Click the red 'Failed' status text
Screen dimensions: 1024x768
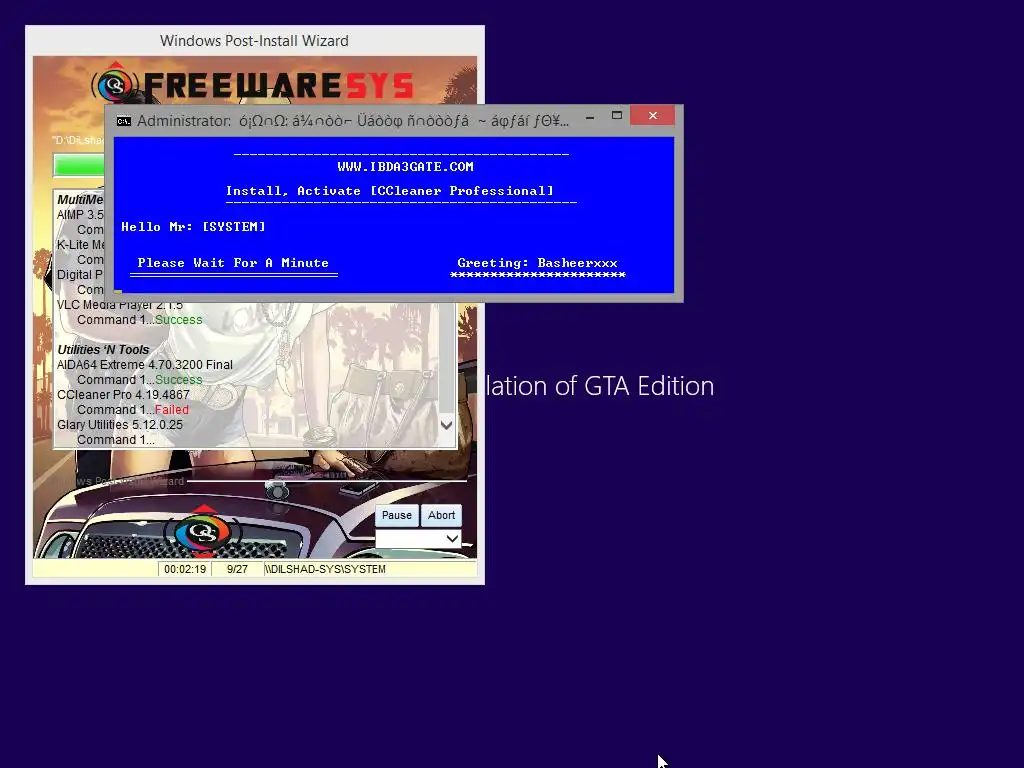click(x=172, y=410)
